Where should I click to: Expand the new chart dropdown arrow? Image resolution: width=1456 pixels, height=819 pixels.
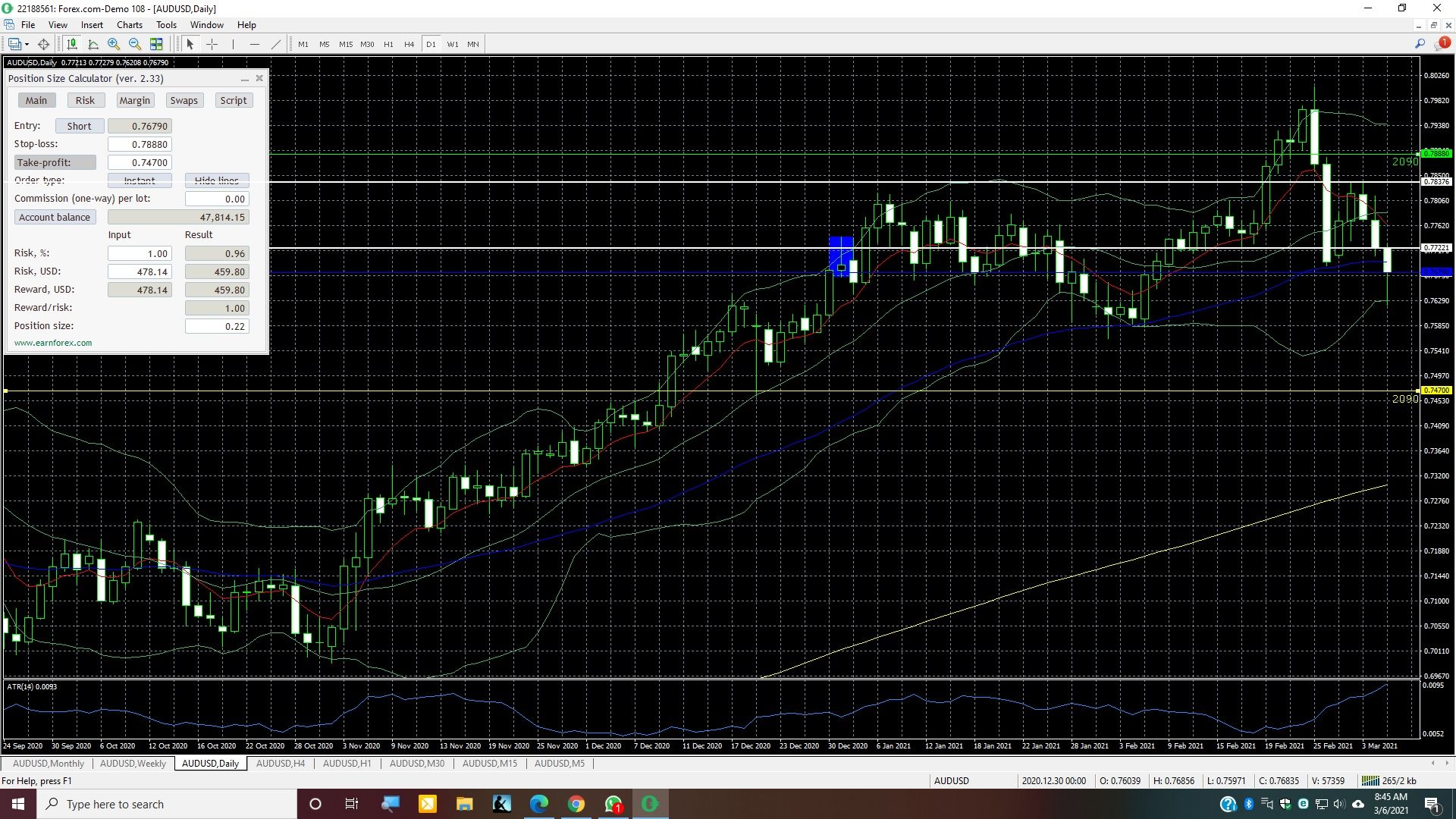coord(27,44)
